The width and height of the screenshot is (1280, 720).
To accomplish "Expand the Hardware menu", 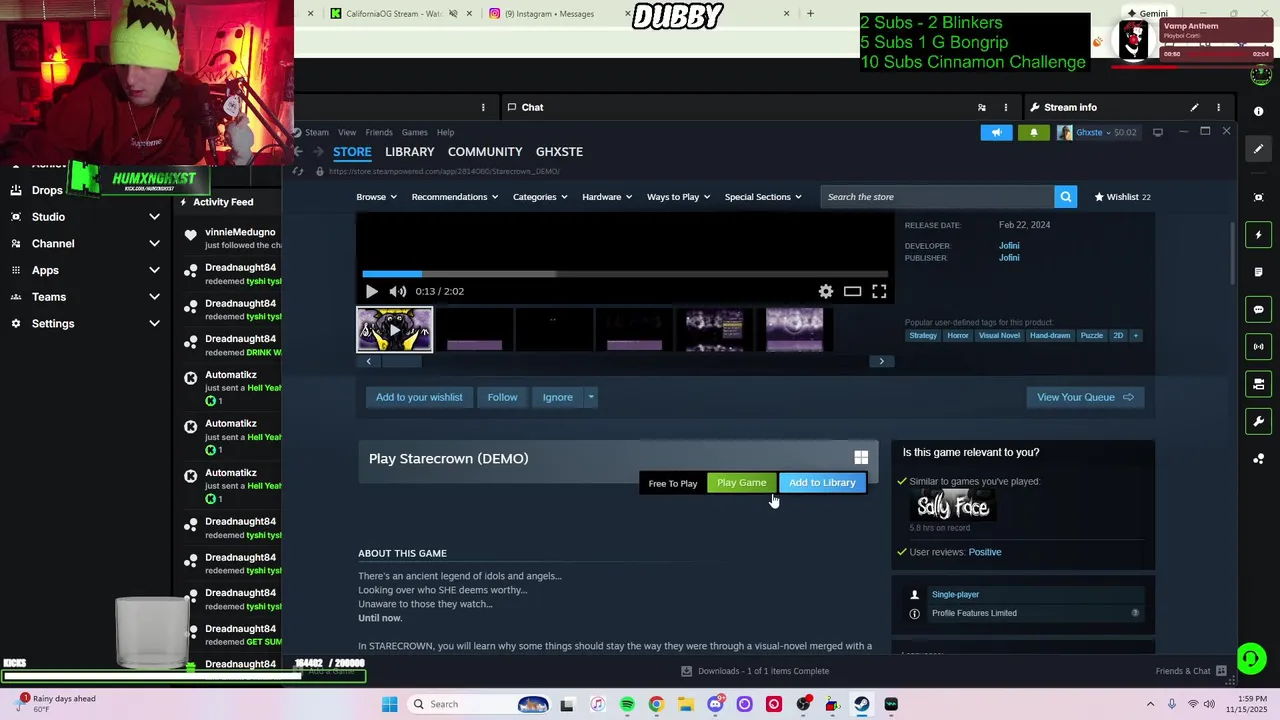I will pos(607,197).
